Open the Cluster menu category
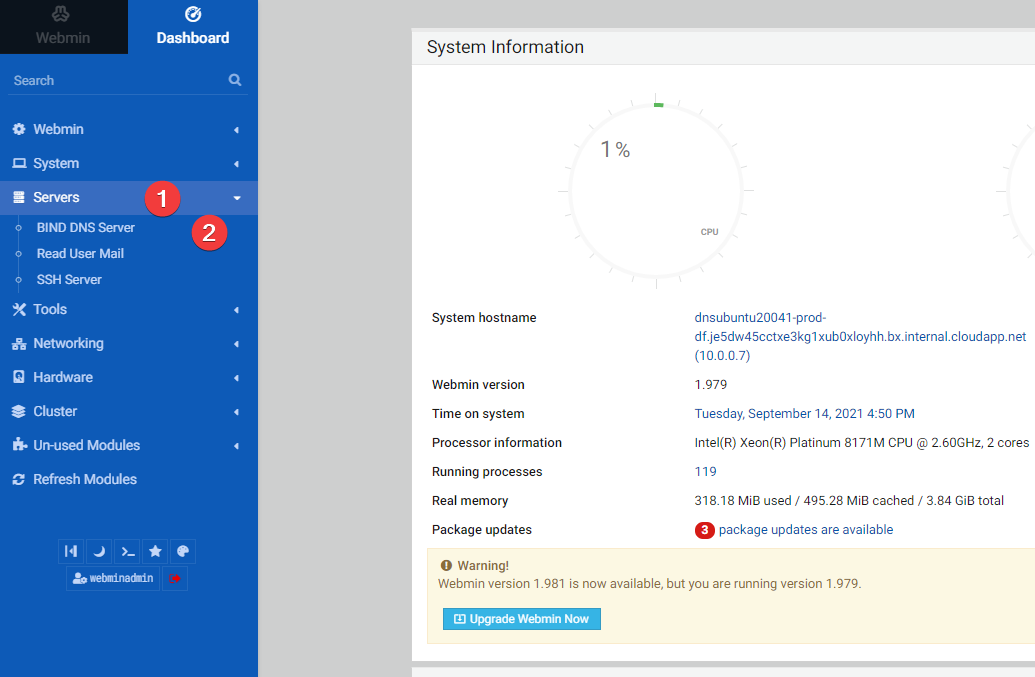This screenshot has height=677, width=1035. (129, 412)
